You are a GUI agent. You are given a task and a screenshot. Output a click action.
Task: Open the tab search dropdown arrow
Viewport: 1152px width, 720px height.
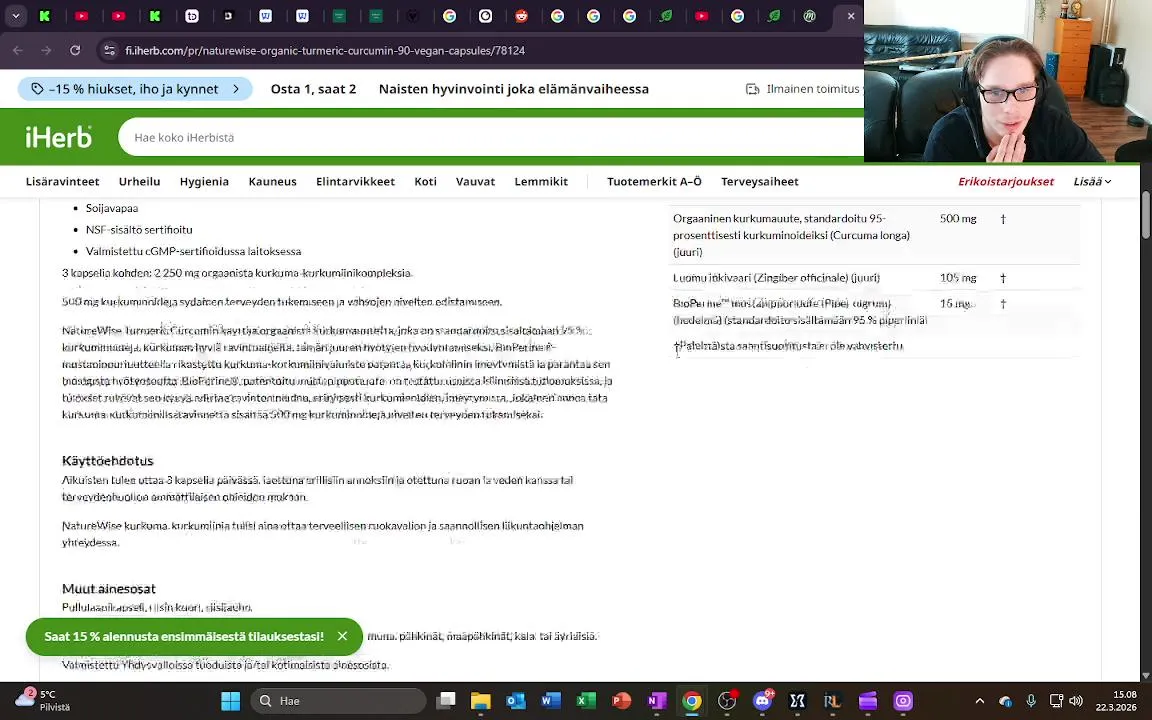point(15,15)
